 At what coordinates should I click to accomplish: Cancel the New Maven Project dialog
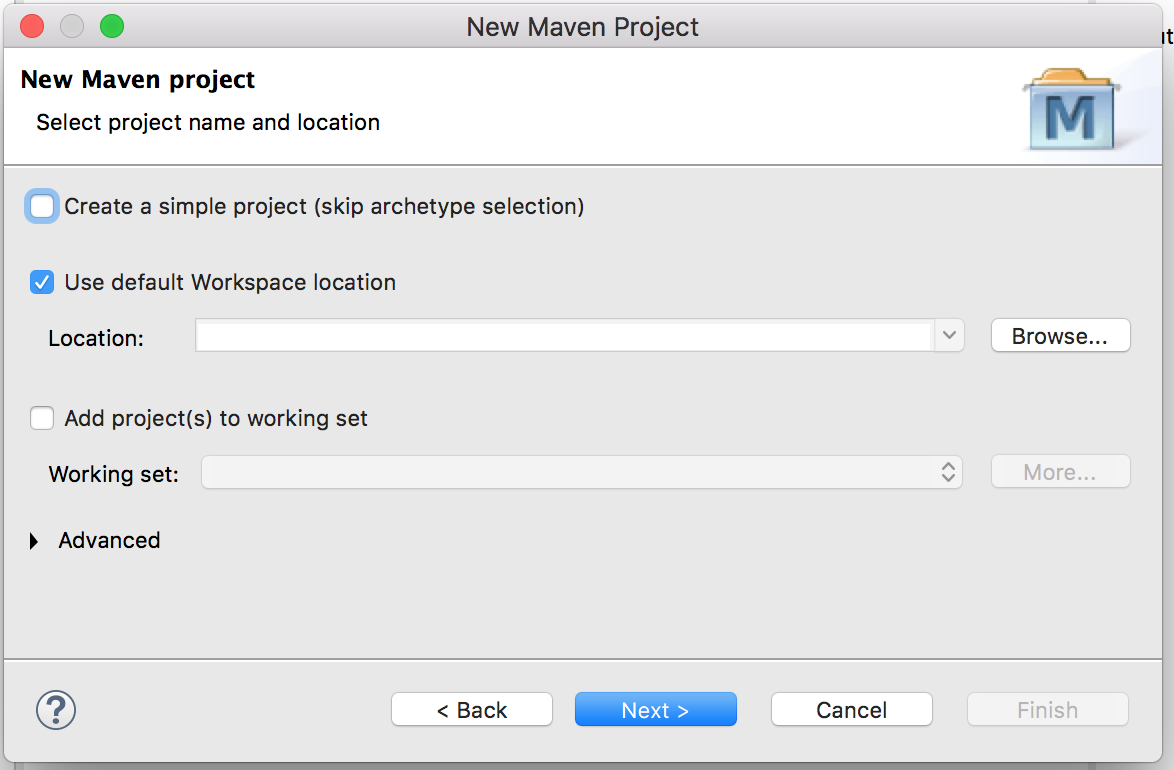[x=852, y=709]
